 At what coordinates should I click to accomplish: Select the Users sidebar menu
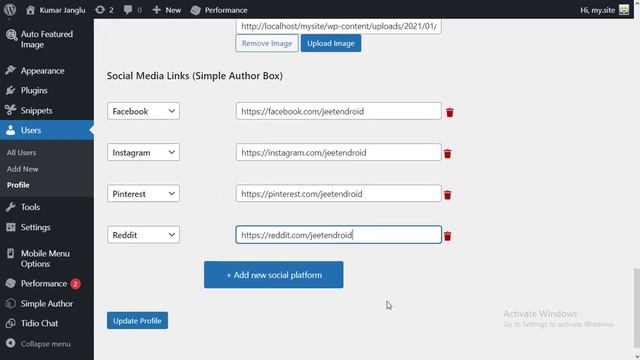[x=47, y=130]
